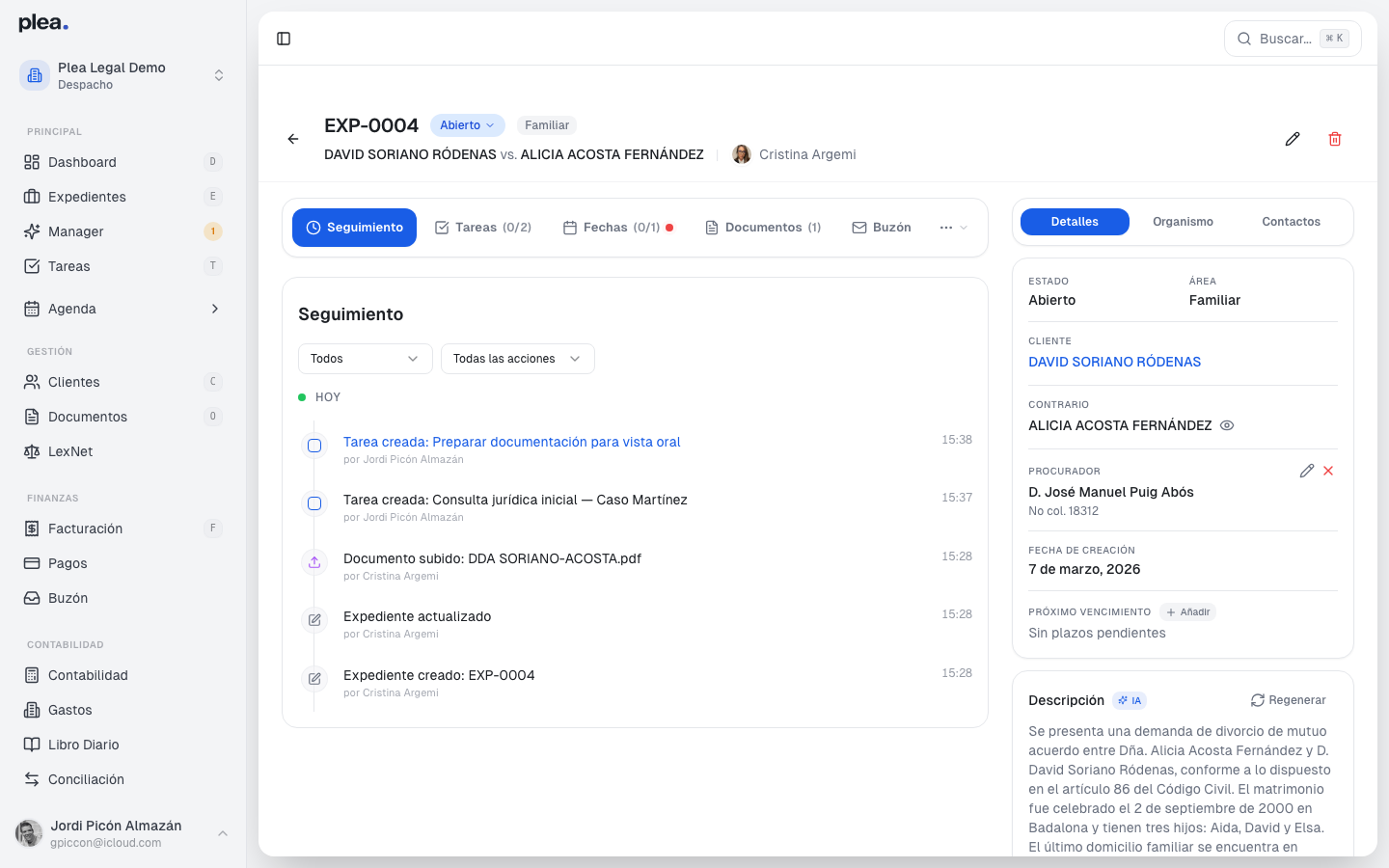The width and height of the screenshot is (1389, 868).
Task: Check task Preparar documentación para vista oral
Action: (314, 446)
